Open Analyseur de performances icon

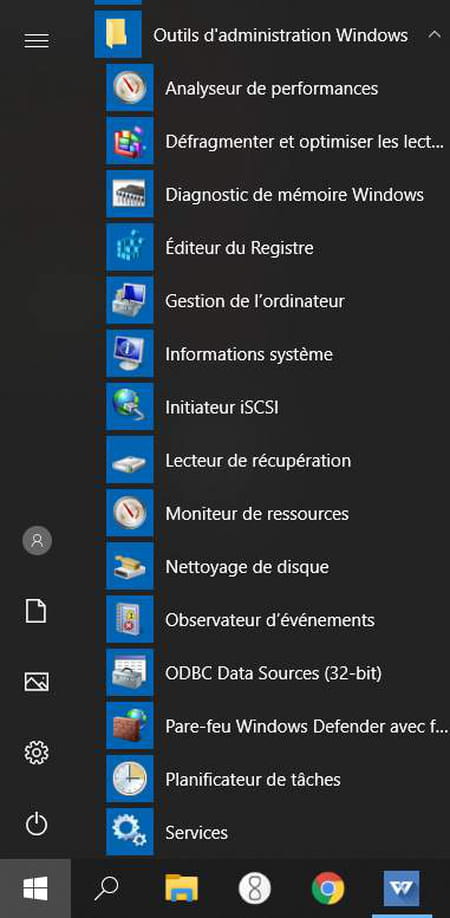pyautogui.click(x=129, y=88)
